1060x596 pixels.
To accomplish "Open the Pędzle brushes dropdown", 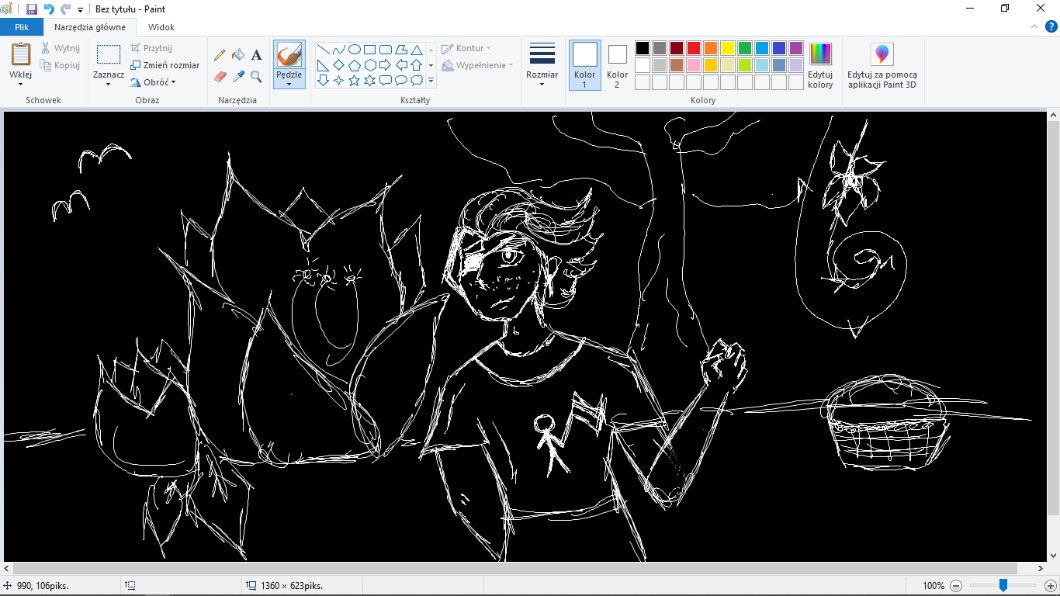I will point(289,83).
